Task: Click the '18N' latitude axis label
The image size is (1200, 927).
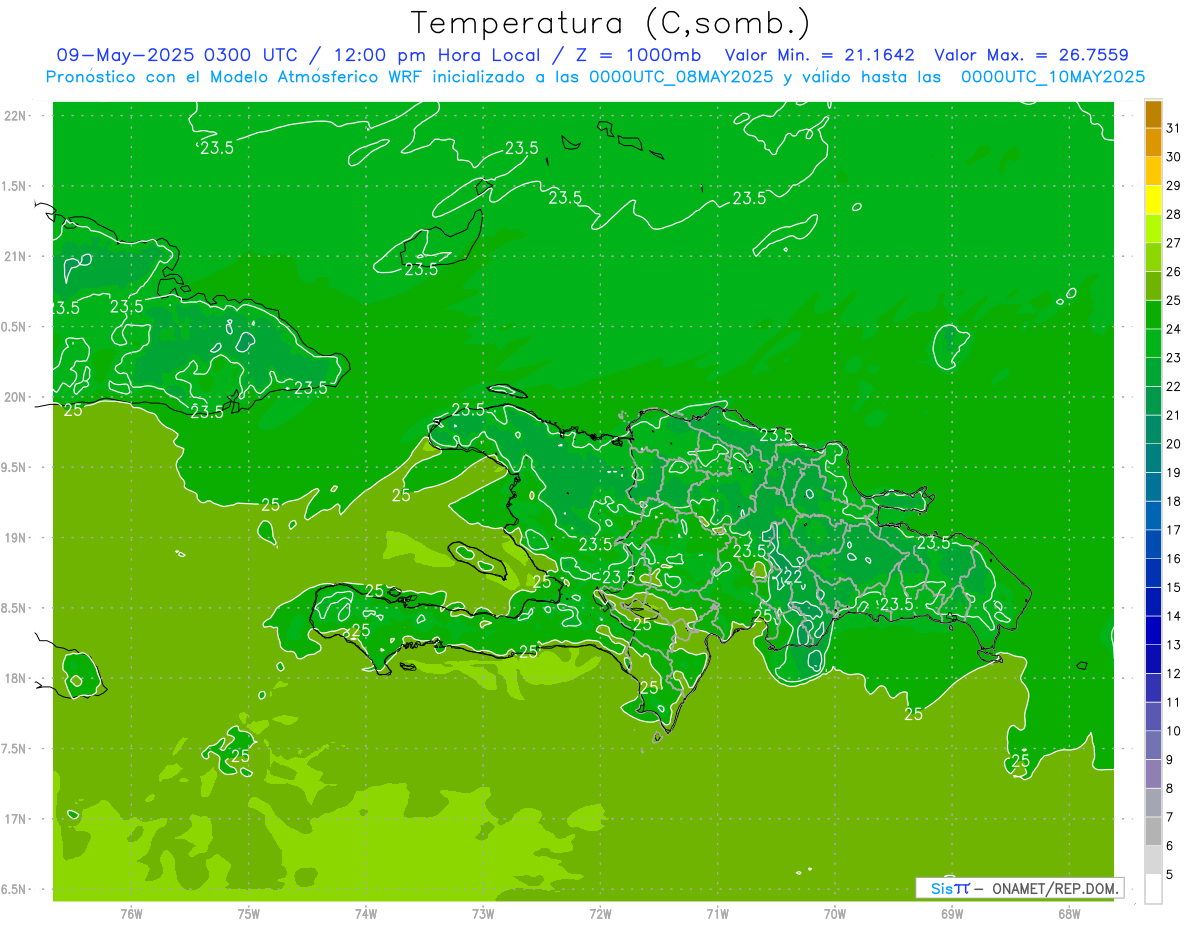Action: (17, 678)
